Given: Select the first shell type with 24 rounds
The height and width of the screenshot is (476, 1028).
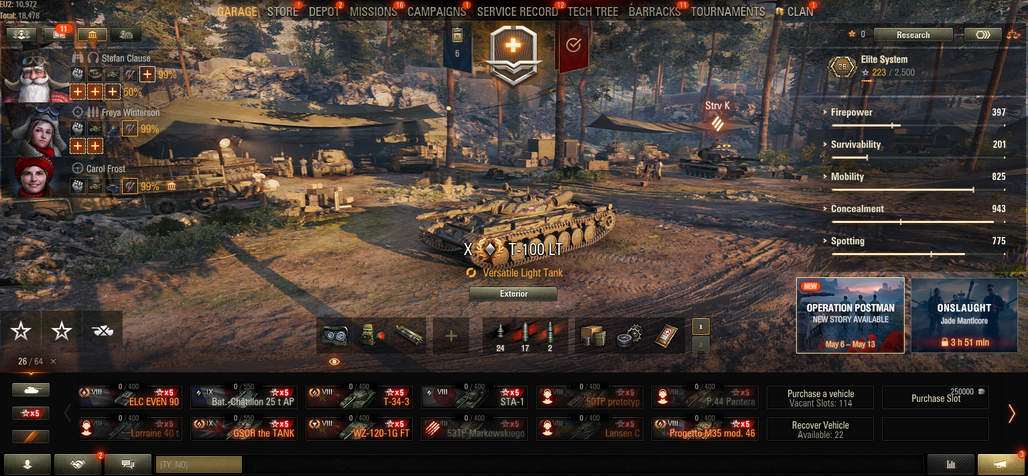Looking at the screenshot, I should click(x=500, y=336).
